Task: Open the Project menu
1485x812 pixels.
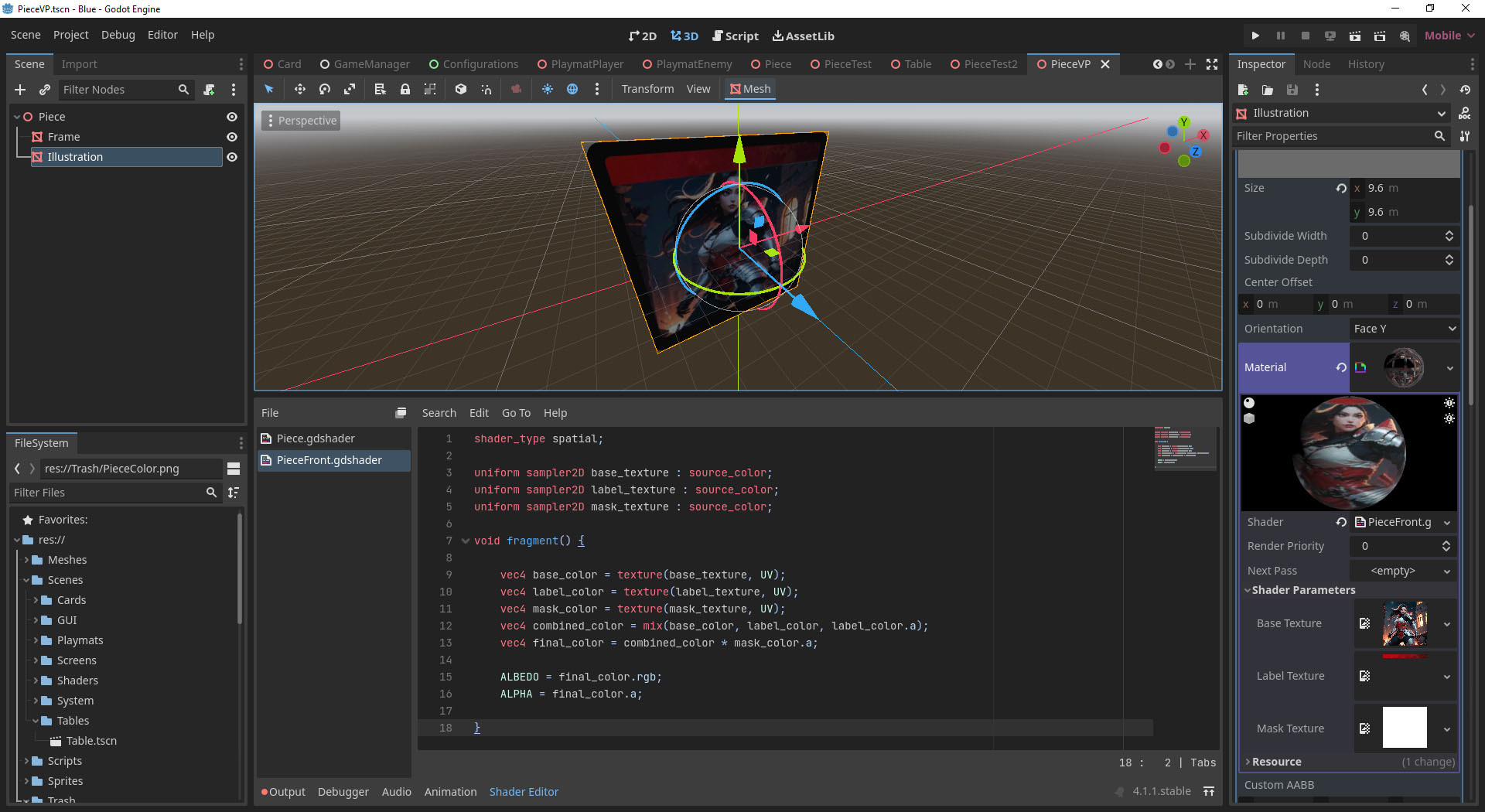Action: pyautogui.click(x=70, y=35)
